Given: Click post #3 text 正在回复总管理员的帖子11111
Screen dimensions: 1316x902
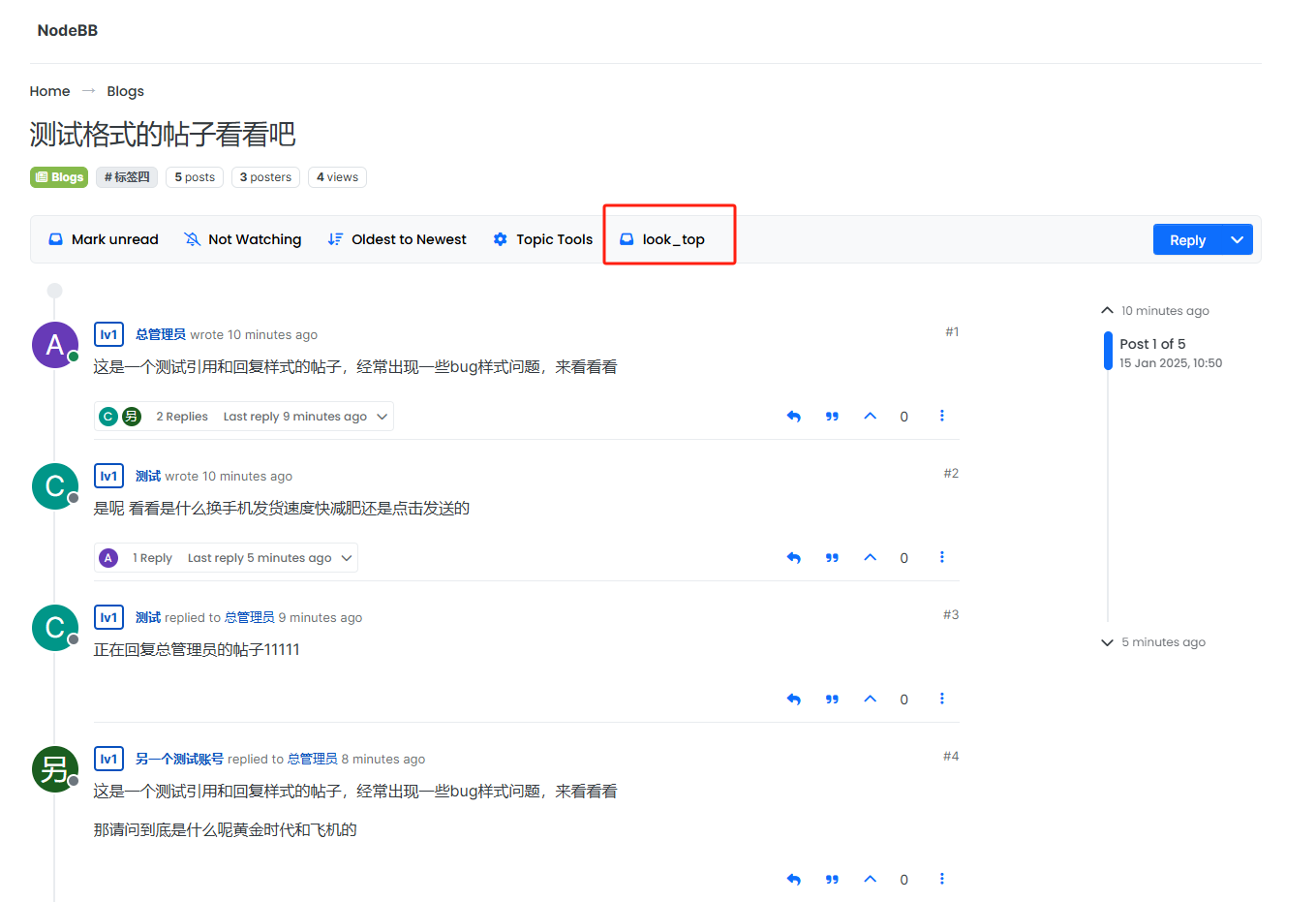Looking at the screenshot, I should click(x=197, y=649).
